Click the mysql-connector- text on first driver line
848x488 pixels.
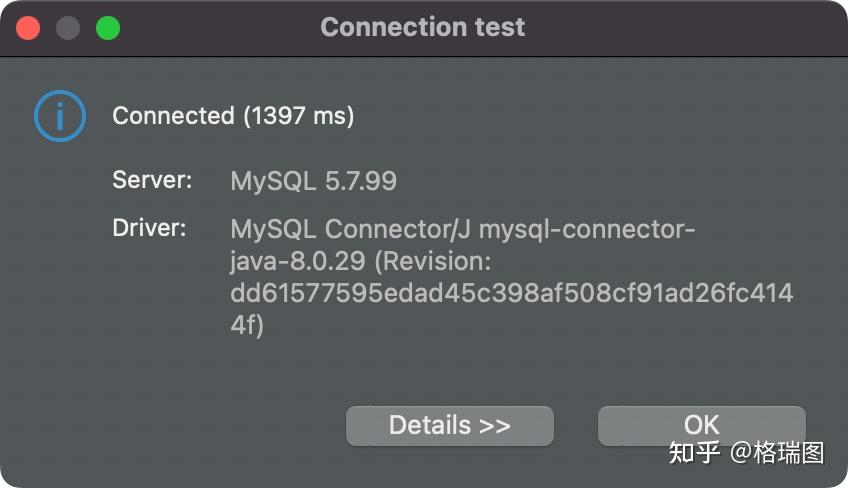pos(587,229)
